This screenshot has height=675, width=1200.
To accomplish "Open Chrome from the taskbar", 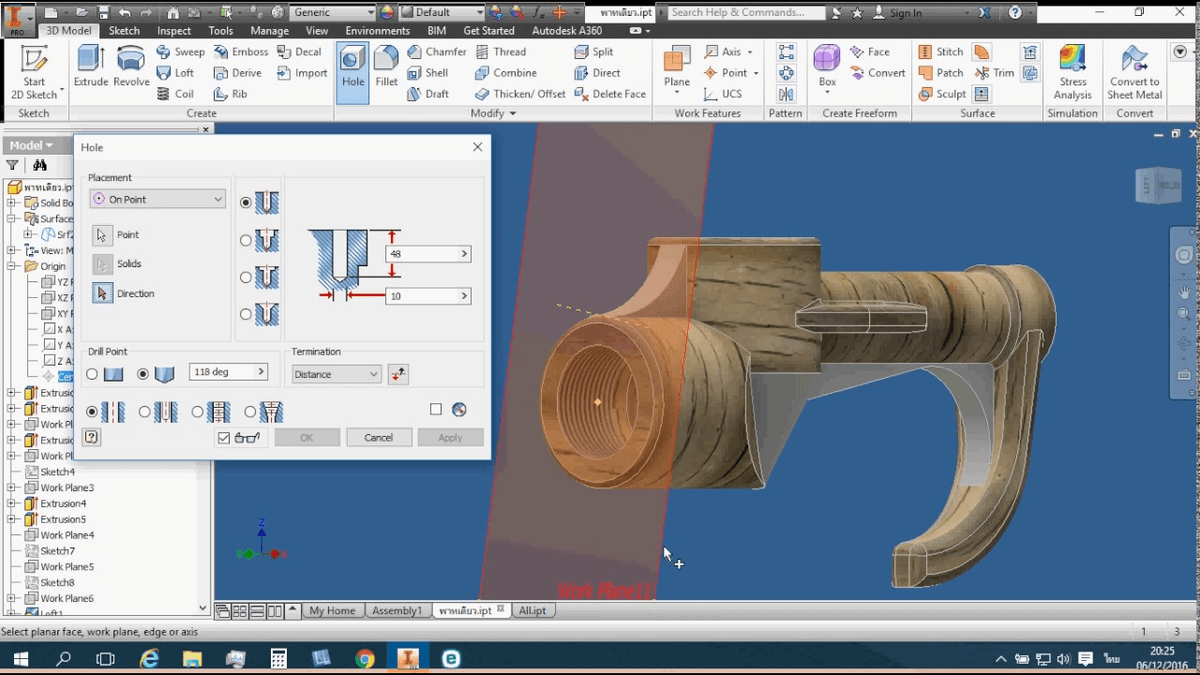I will pyautogui.click(x=365, y=658).
